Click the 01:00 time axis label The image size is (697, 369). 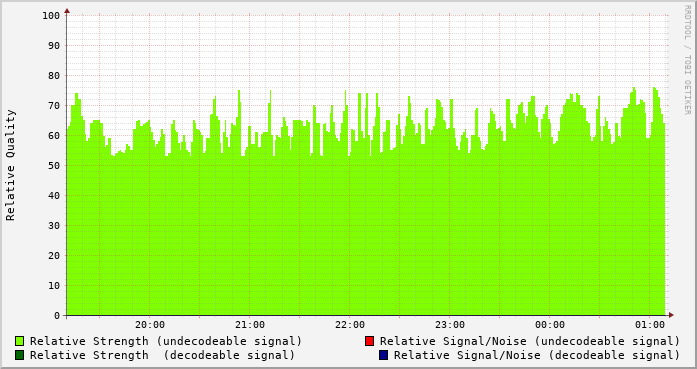click(650, 325)
